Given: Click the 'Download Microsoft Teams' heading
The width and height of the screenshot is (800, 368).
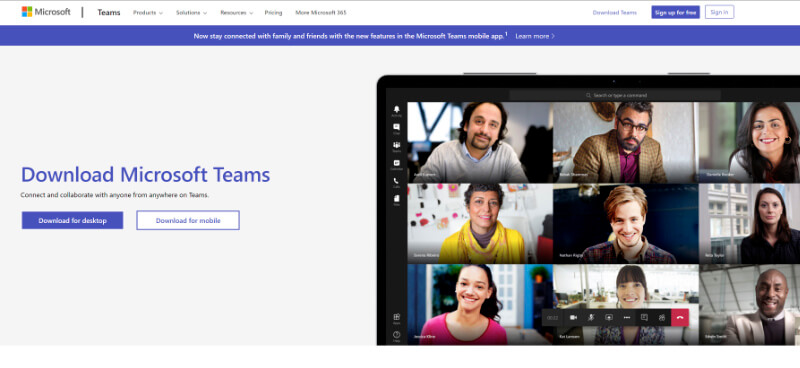Looking at the screenshot, I should (145, 175).
